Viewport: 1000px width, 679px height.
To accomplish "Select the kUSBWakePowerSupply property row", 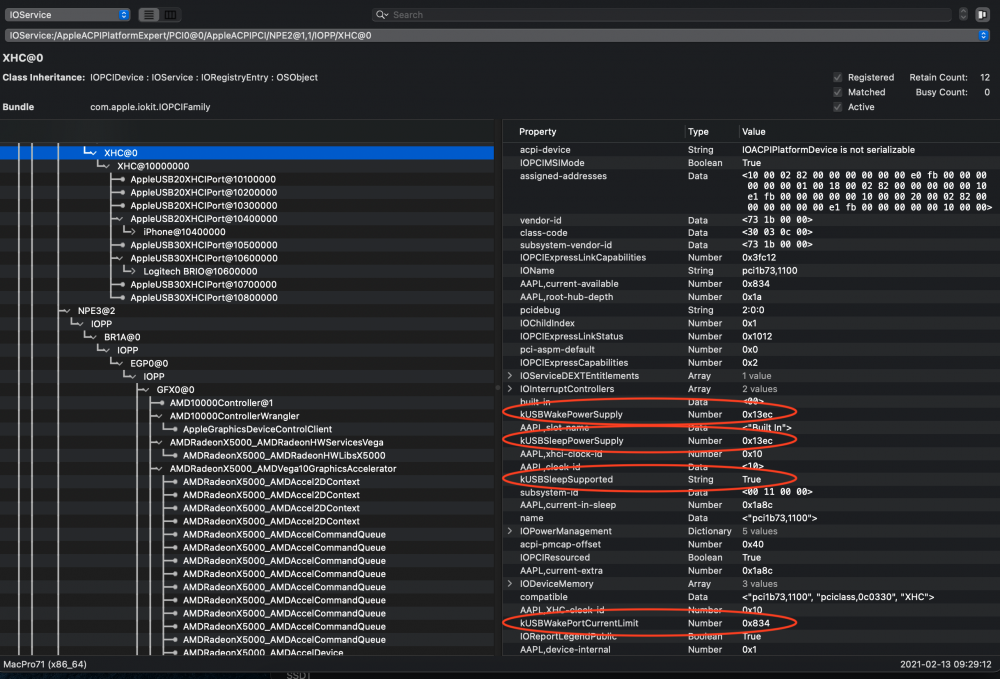I will (x=751, y=414).
